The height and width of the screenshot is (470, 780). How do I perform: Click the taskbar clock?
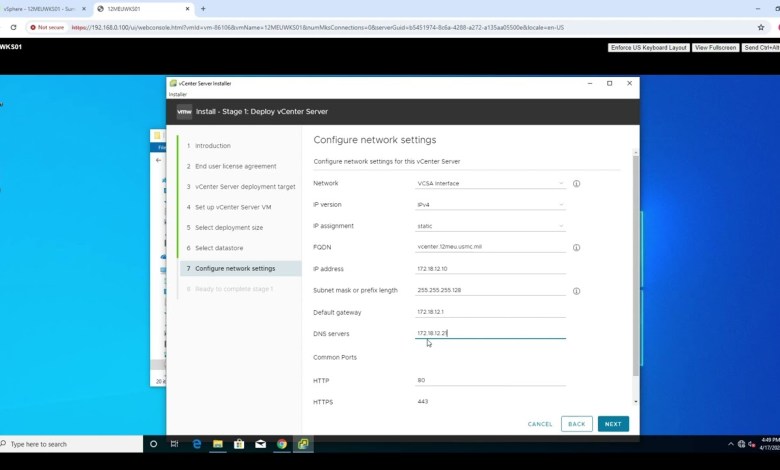coord(770,444)
